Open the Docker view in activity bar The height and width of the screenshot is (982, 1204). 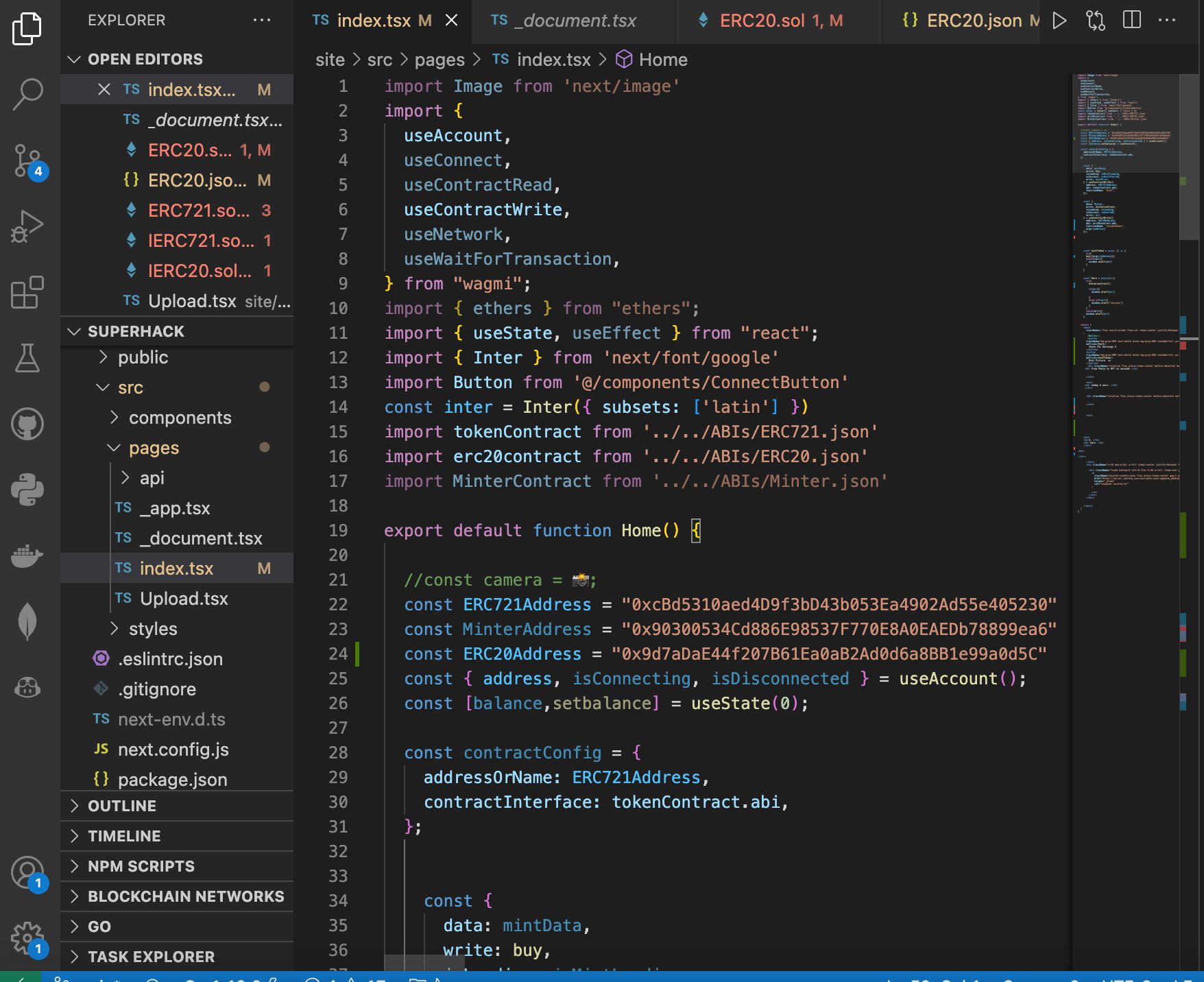click(27, 555)
